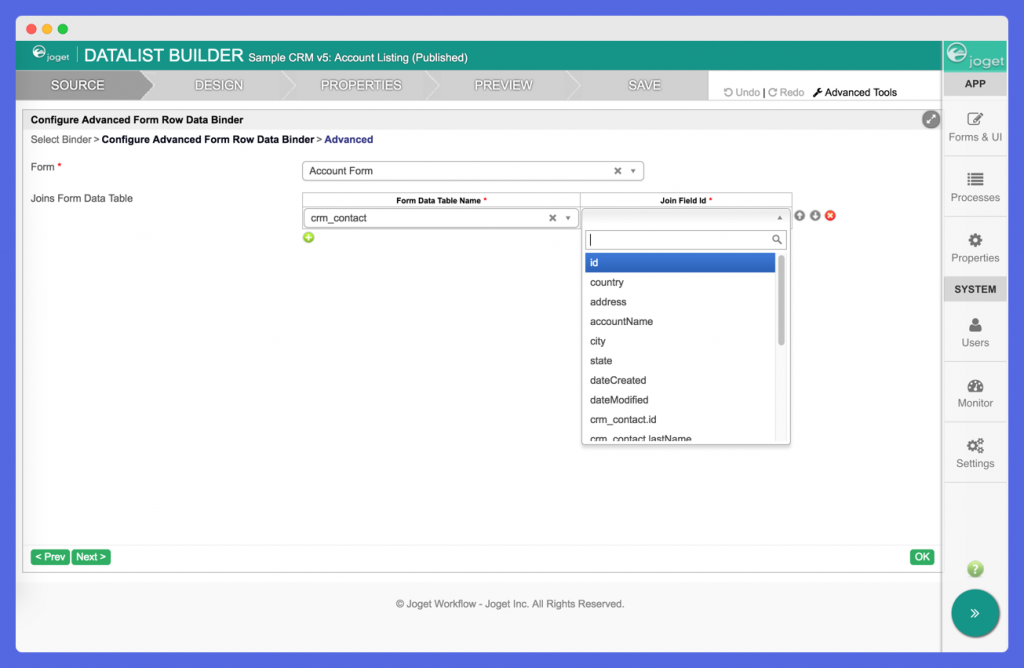Go to the SOURCE step
Viewport: 1024px width, 668px height.
78,86
